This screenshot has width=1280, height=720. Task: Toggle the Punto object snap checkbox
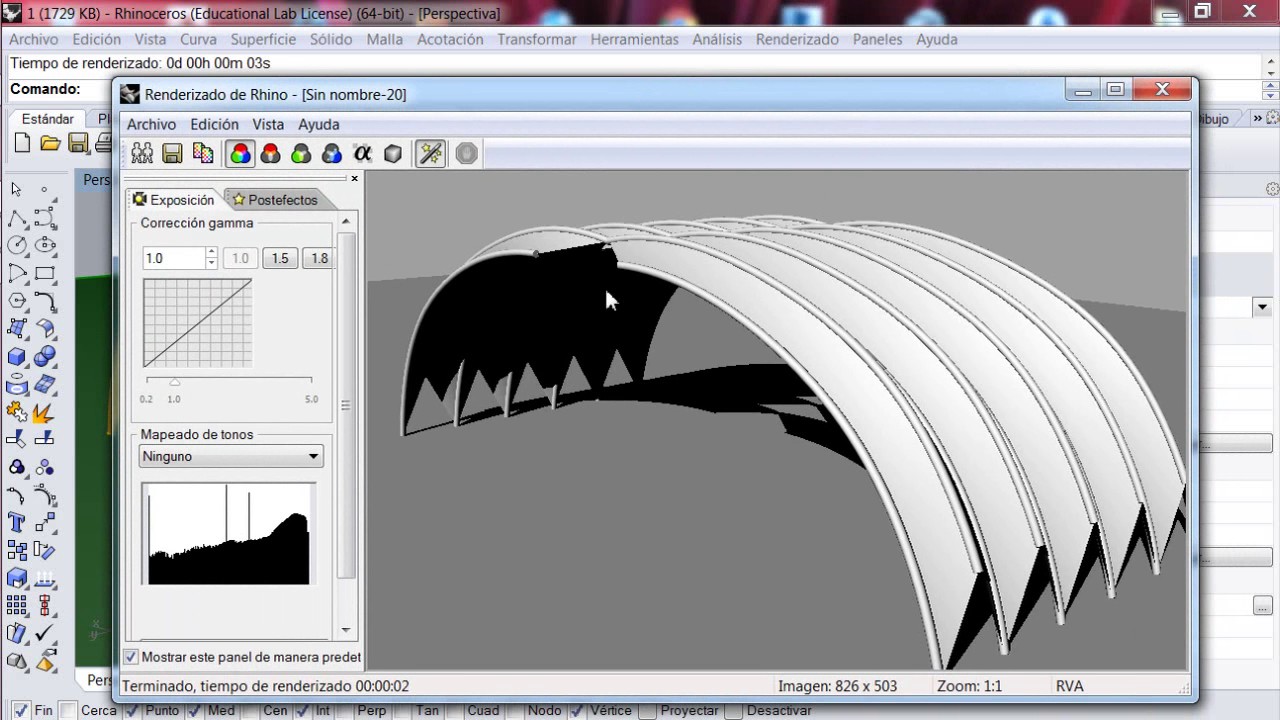(x=130, y=711)
